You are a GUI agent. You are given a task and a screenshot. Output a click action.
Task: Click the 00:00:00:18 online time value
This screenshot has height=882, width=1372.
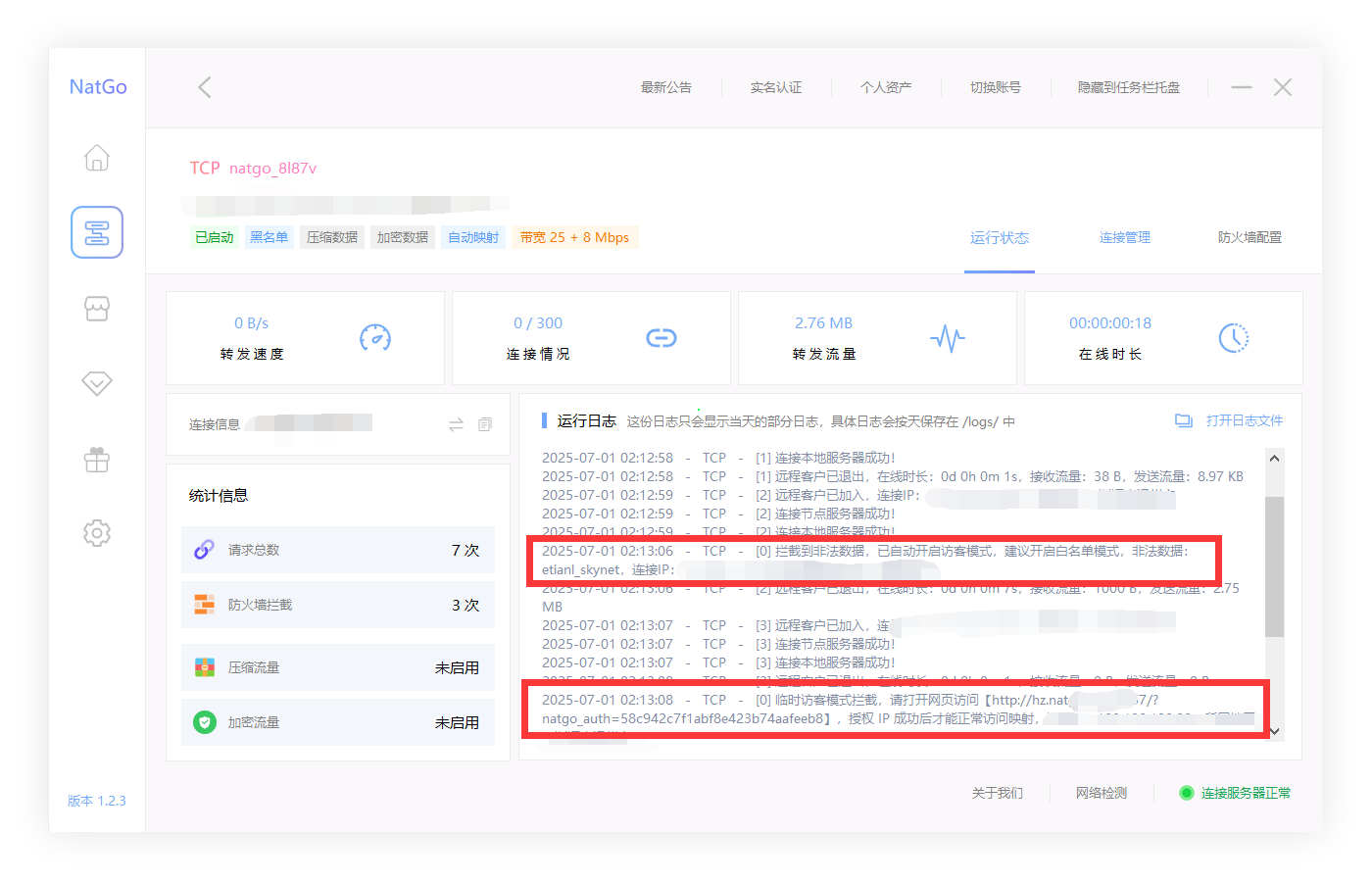[1110, 323]
